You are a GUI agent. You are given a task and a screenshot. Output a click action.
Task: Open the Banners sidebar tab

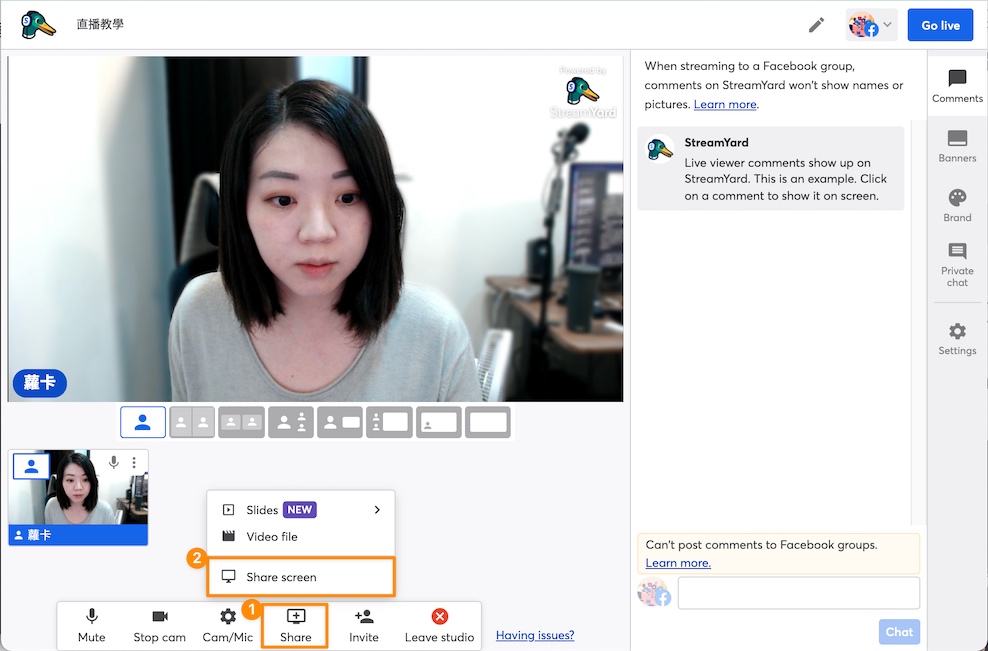click(957, 146)
